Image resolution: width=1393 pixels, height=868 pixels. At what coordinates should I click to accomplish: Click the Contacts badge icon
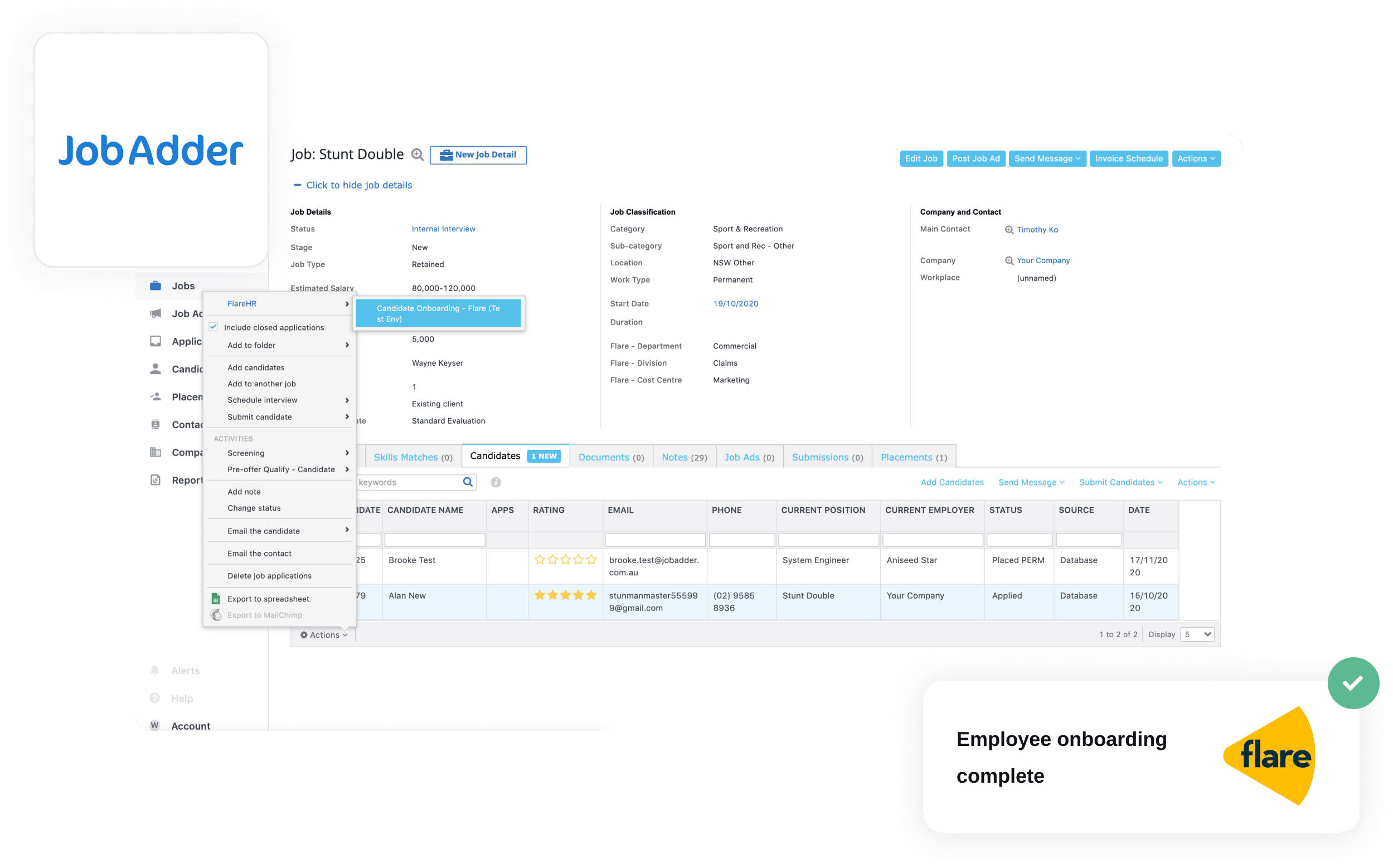point(156,424)
